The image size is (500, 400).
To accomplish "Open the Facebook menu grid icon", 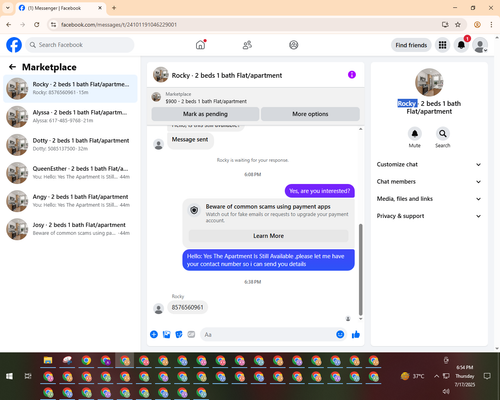I will [442, 45].
